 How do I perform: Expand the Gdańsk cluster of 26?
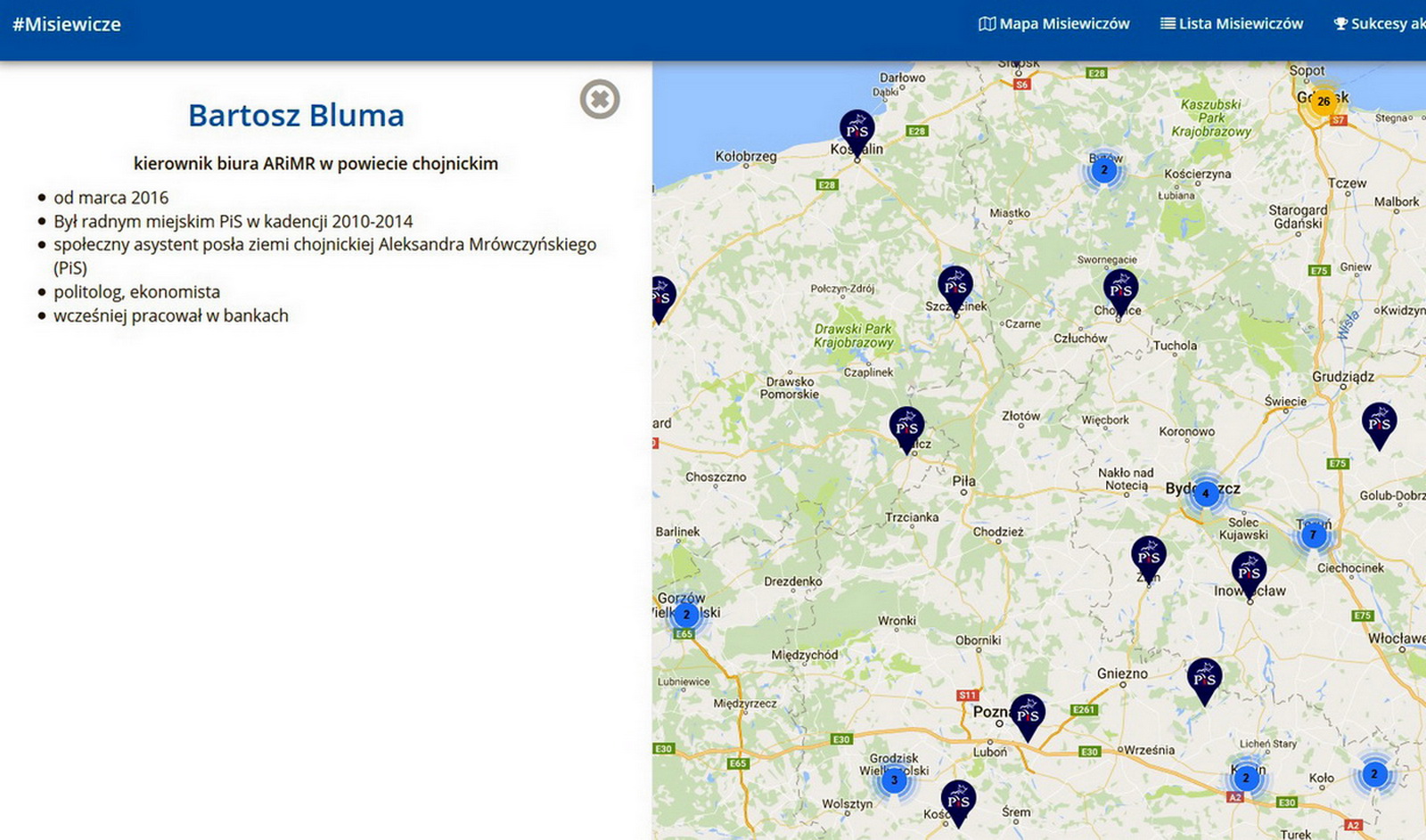click(1324, 102)
